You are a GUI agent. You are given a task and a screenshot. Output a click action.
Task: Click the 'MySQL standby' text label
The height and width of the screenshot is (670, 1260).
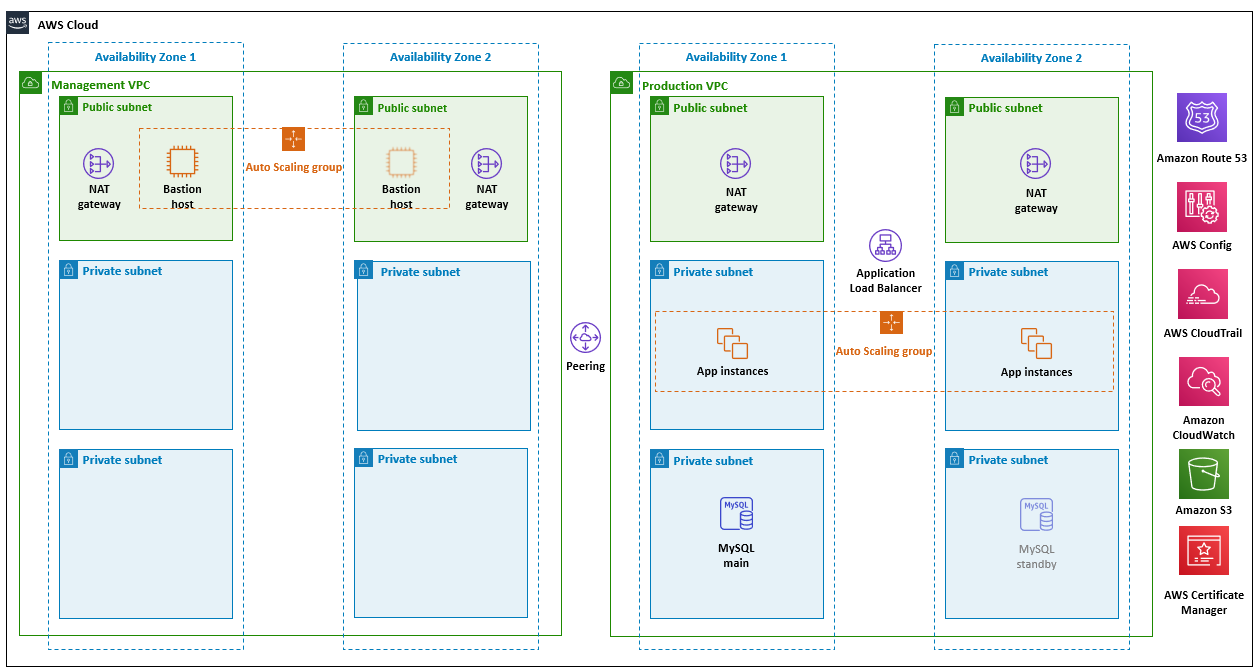coord(1036,557)
